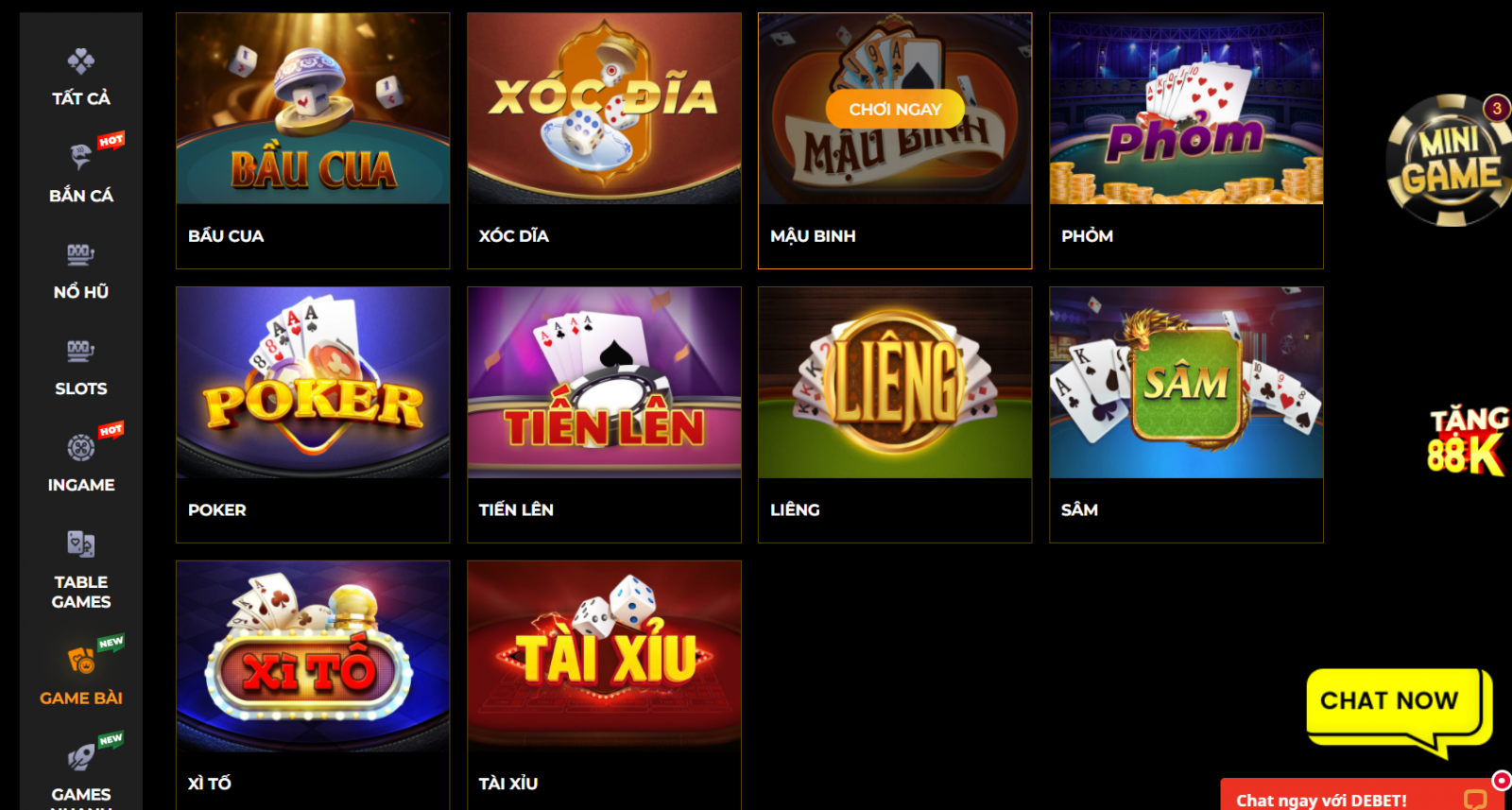
Task: Launch the Xóc Đĩa game tile
Action: pyautogui.click(x=604, y=110)
